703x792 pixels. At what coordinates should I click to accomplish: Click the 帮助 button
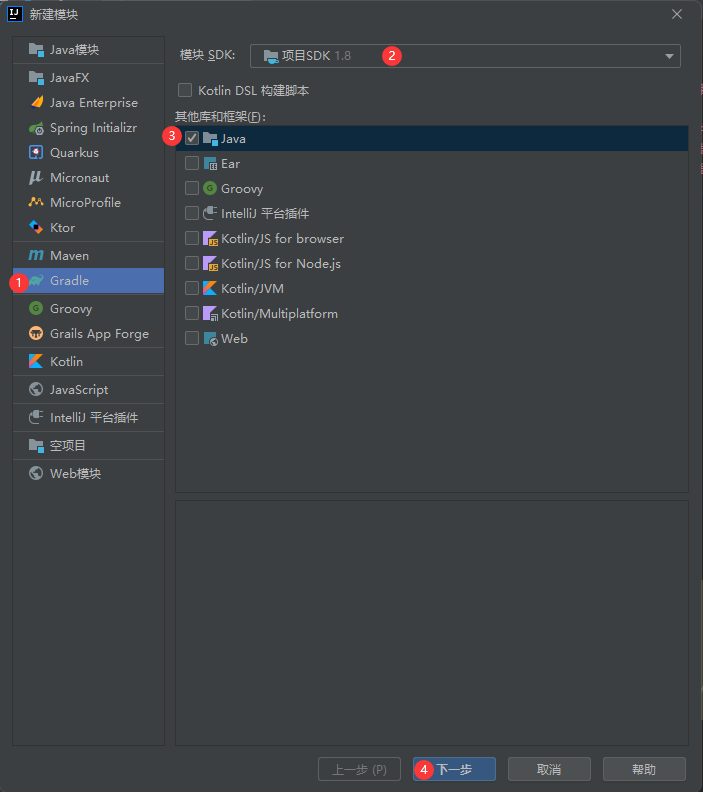coord(644,769)
